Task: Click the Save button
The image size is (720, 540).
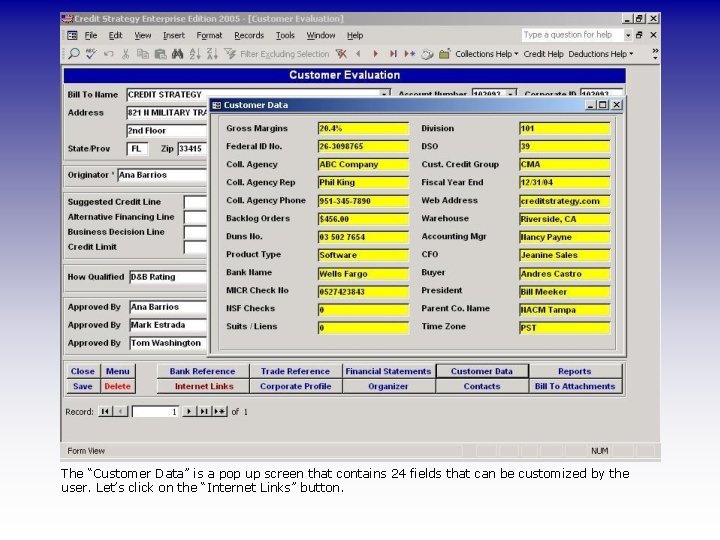Action: click(x=83, y=386)
